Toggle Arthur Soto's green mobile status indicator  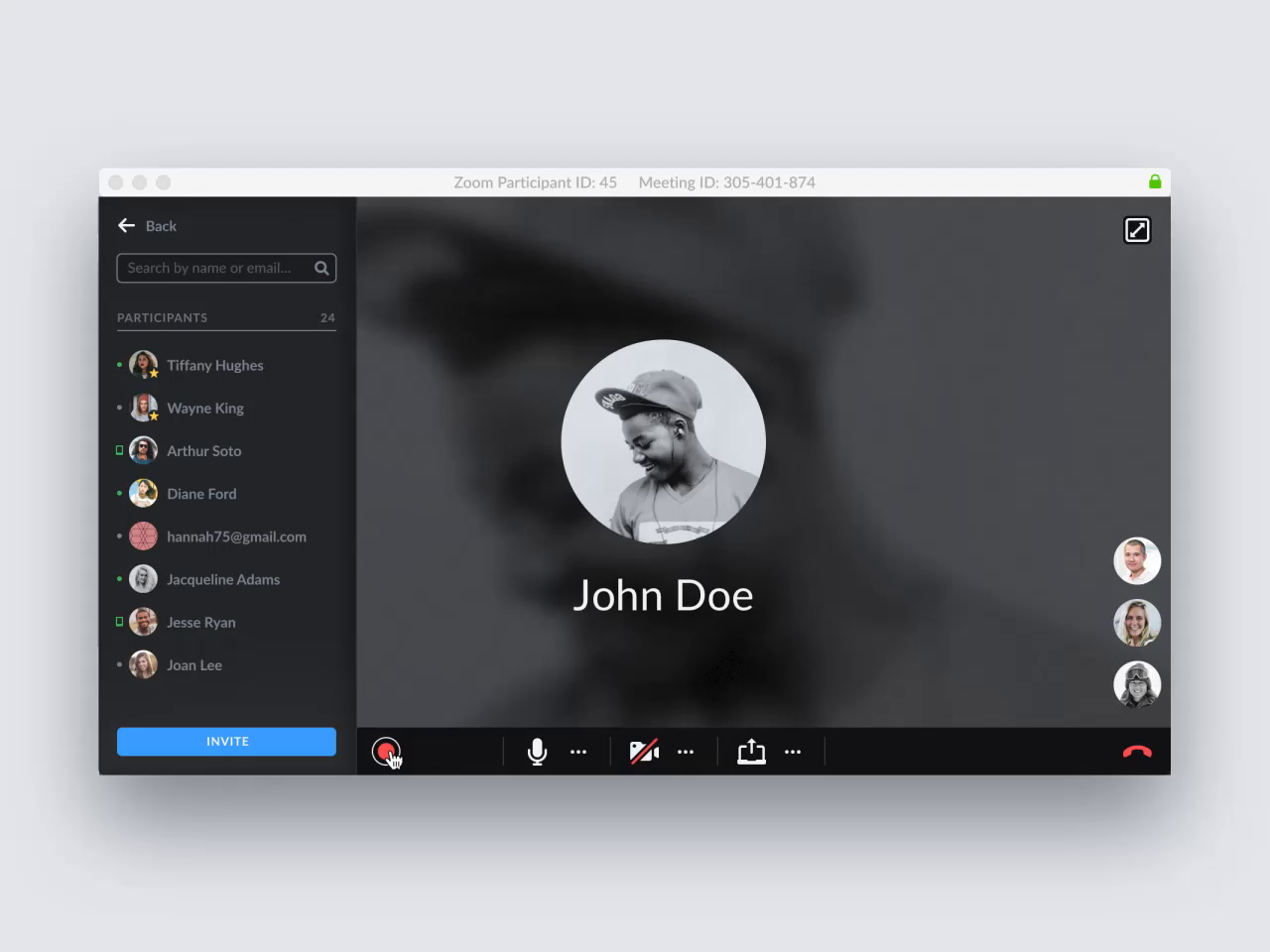[119, 450]
